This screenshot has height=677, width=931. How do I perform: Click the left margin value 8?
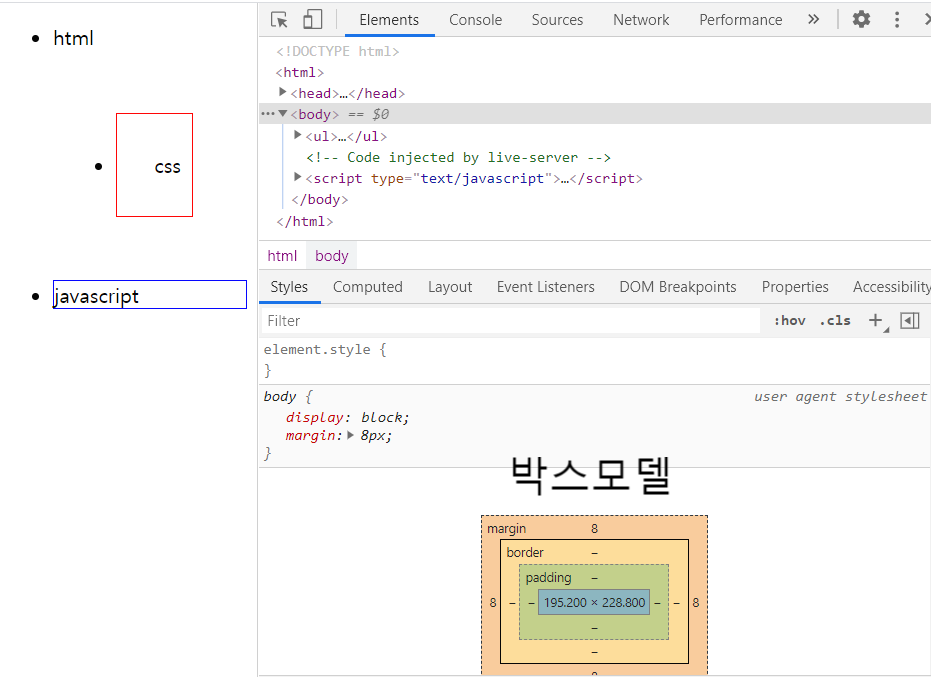[493, 603]
